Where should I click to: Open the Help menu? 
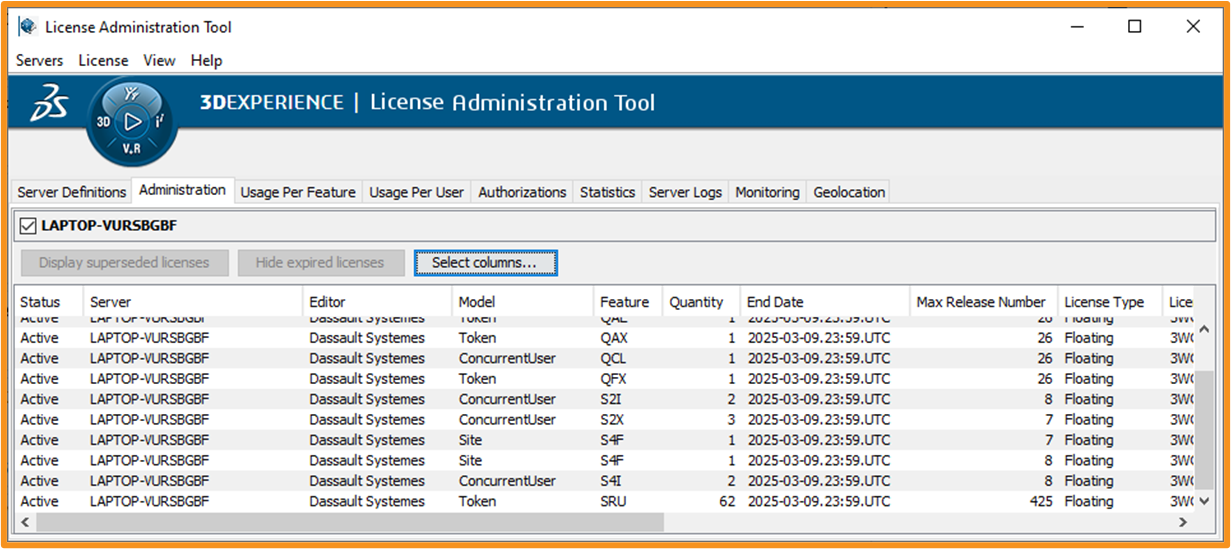[206, 61]
